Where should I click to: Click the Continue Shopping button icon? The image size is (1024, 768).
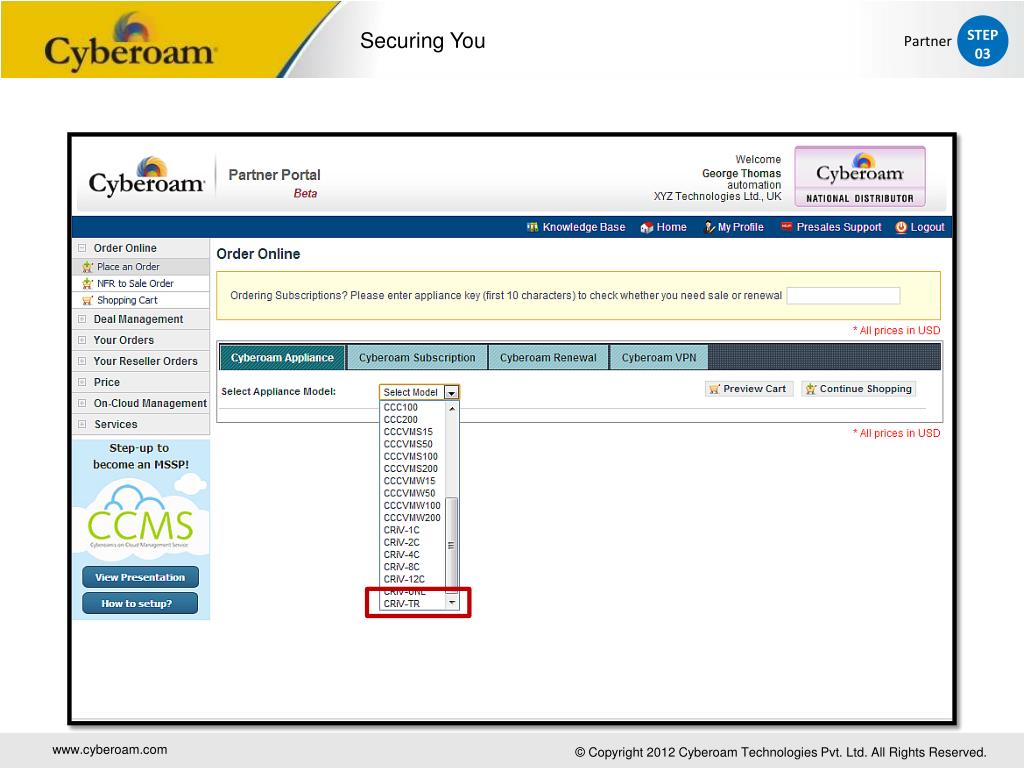(811, 389)
